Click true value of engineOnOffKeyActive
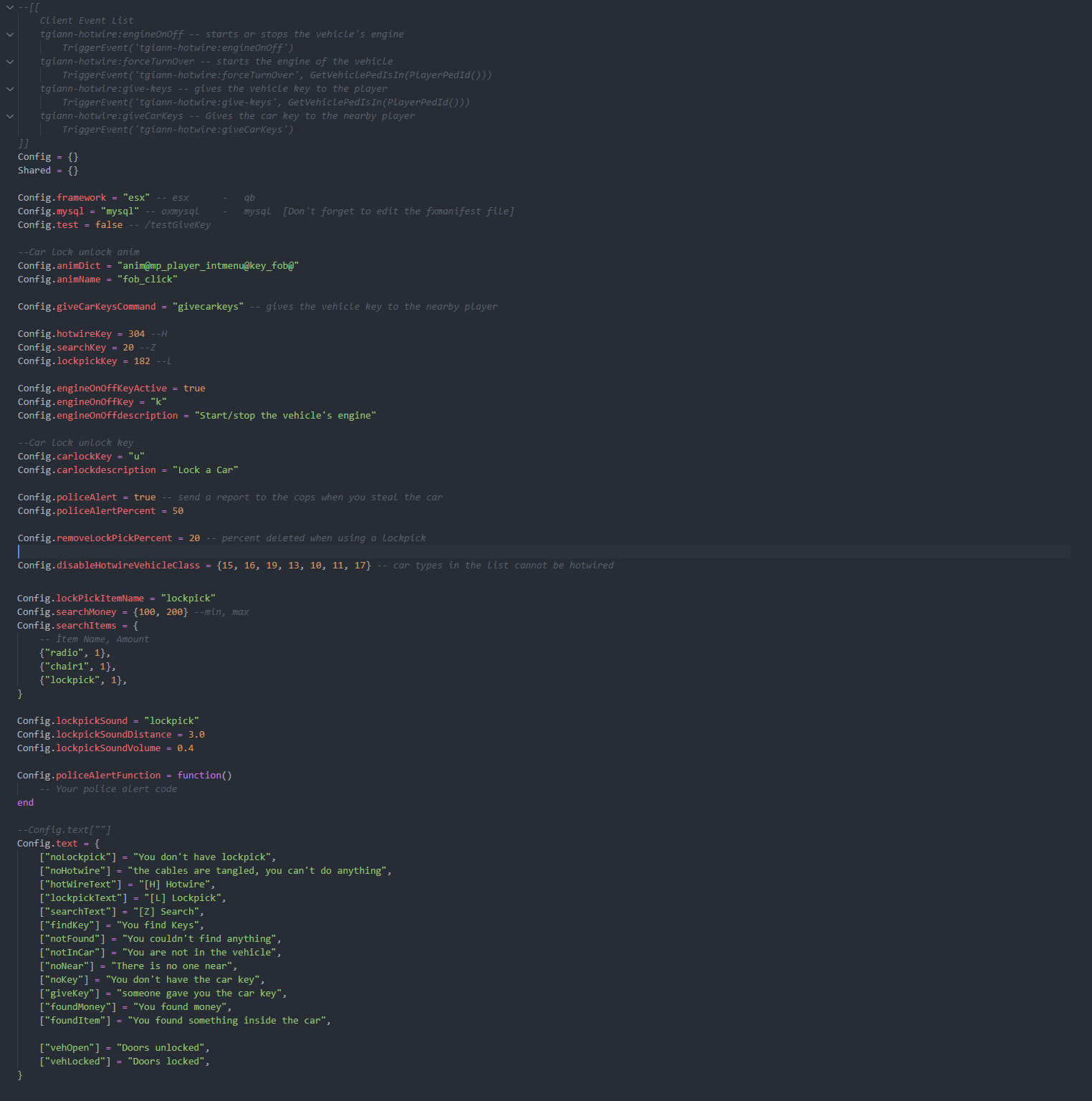Image resolution: width=1092 pixels, height=1101 pixels. click(194, 389)
